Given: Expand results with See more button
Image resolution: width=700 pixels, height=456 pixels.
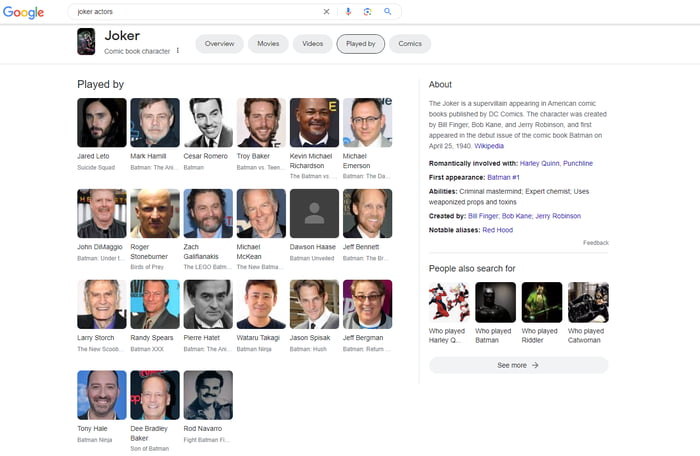Looking at the screenshot, I should click(518, 365).
